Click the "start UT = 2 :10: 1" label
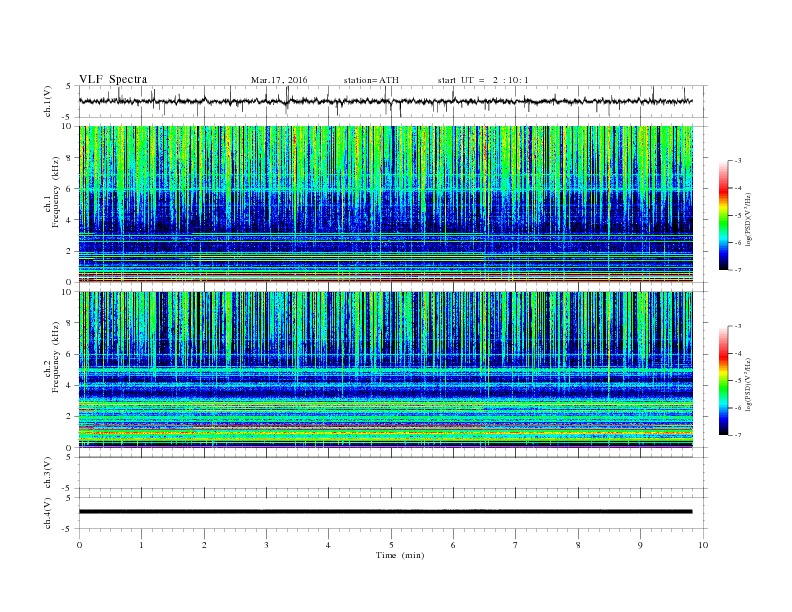Screen dimensions: 792x612 click(483, 80)
